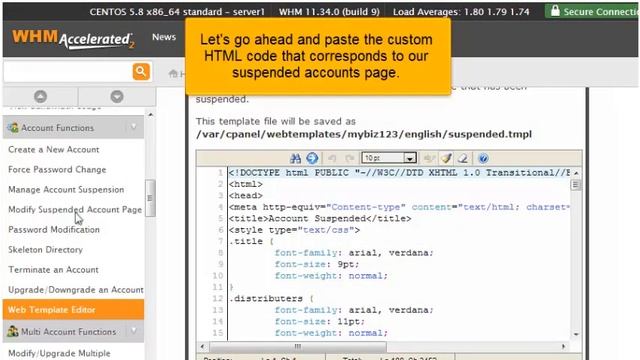Click the DOCTYPE line in code editor

pos(399,173)
